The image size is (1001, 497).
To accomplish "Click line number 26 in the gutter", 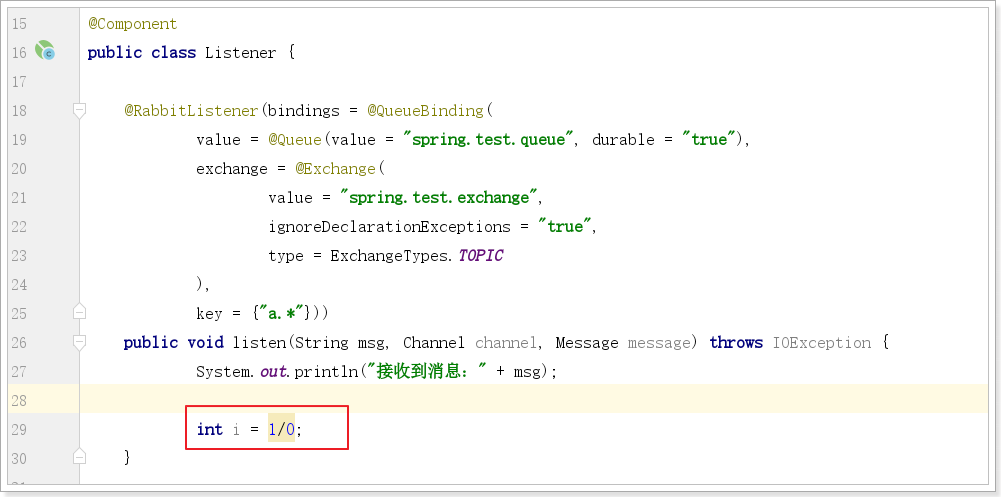I will tap(19, 343).
